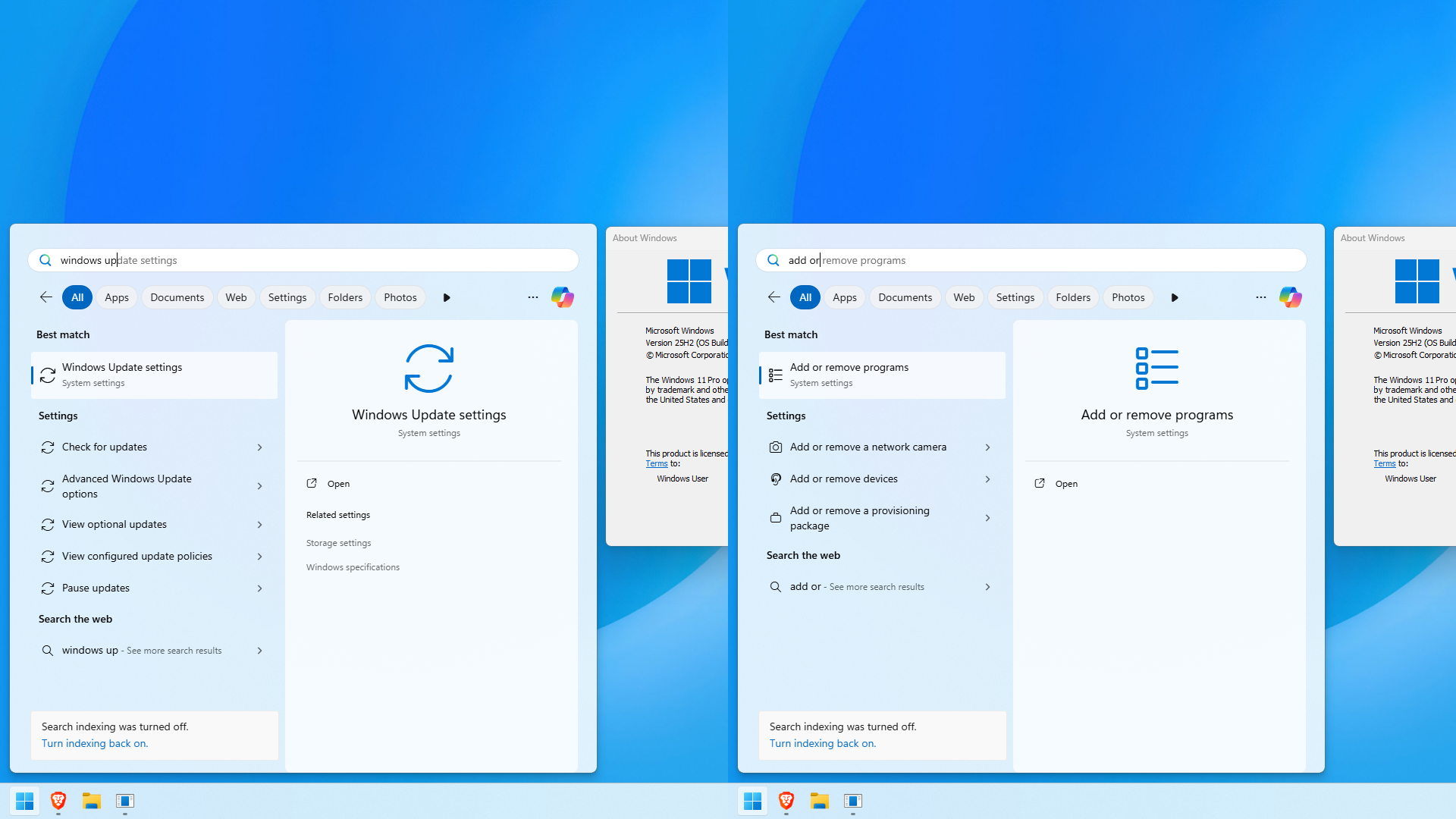
Task: Select About Windows app icon on right taskbar
Action: coord(853,801)
